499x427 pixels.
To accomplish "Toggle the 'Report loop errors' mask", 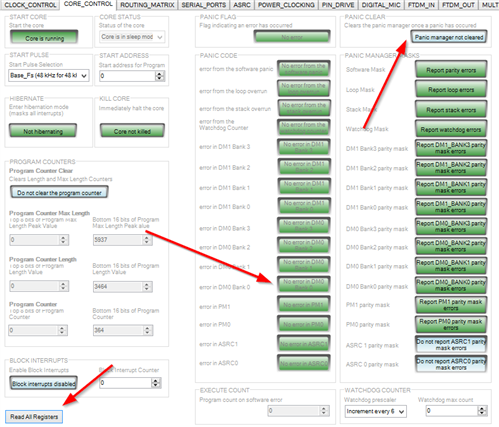I will coord(451,90).
